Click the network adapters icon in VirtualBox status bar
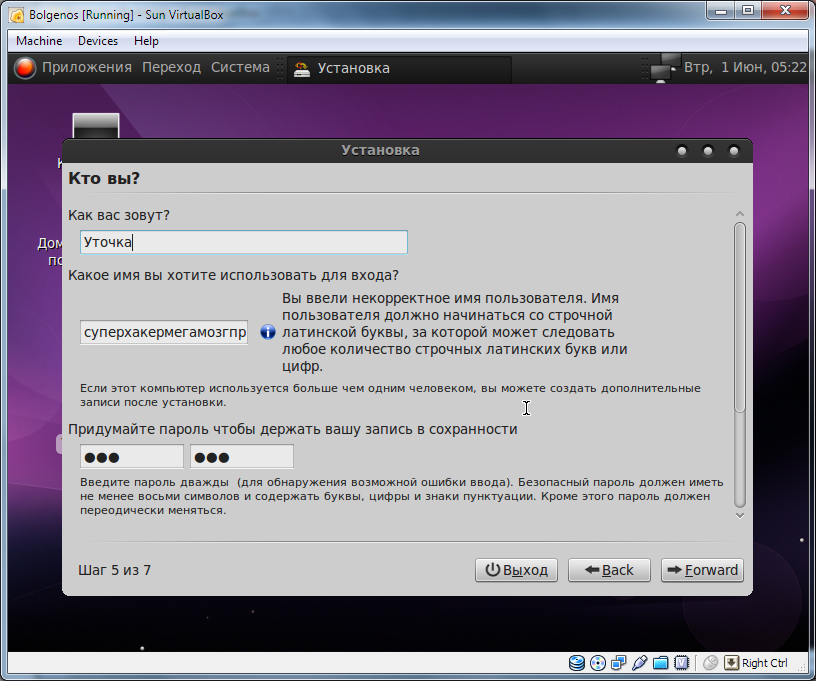This screenshot has height=681, width=816. point(619,663)
